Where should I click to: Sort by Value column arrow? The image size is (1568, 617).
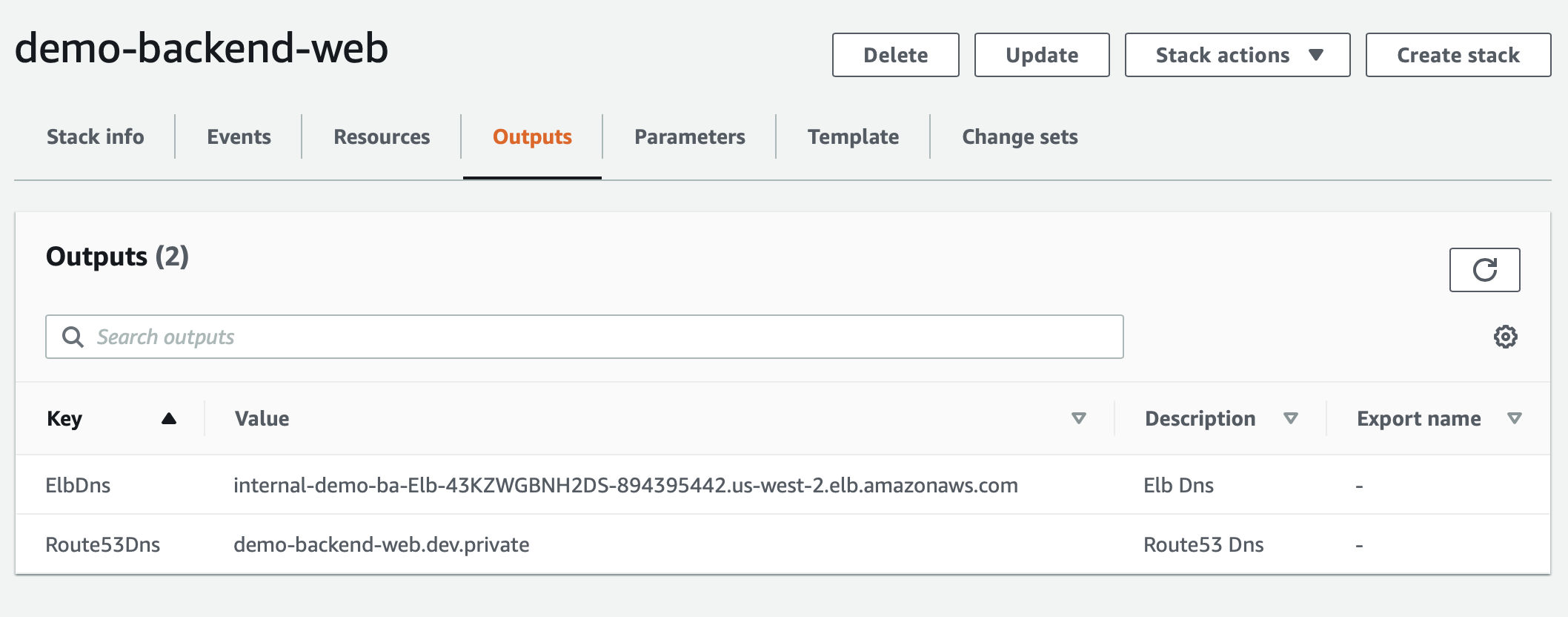coord(1079,419)
